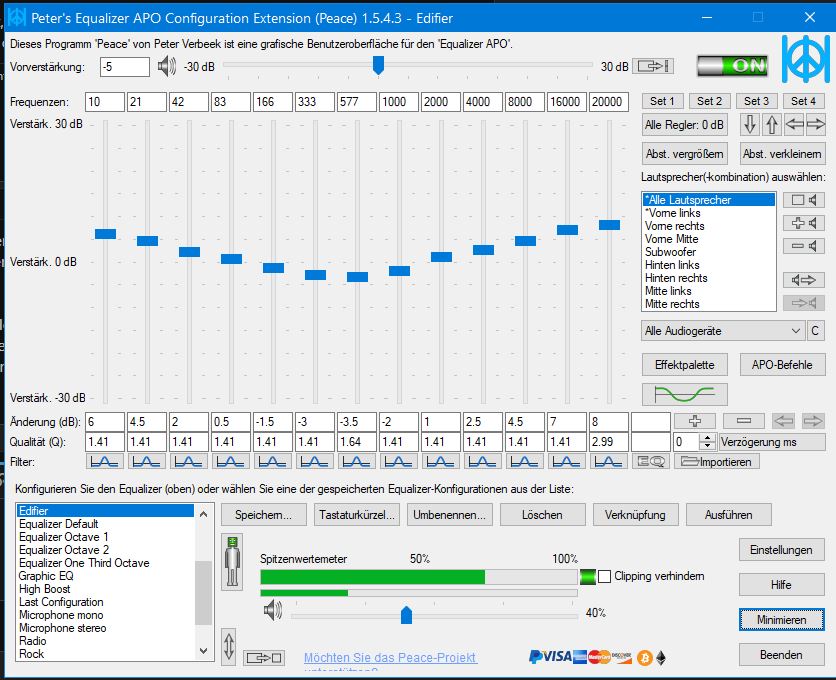Image resolution: width=836 pixels, height=680 pixels.
Task: Click the Hilfe button
Action: pos(782,585)
